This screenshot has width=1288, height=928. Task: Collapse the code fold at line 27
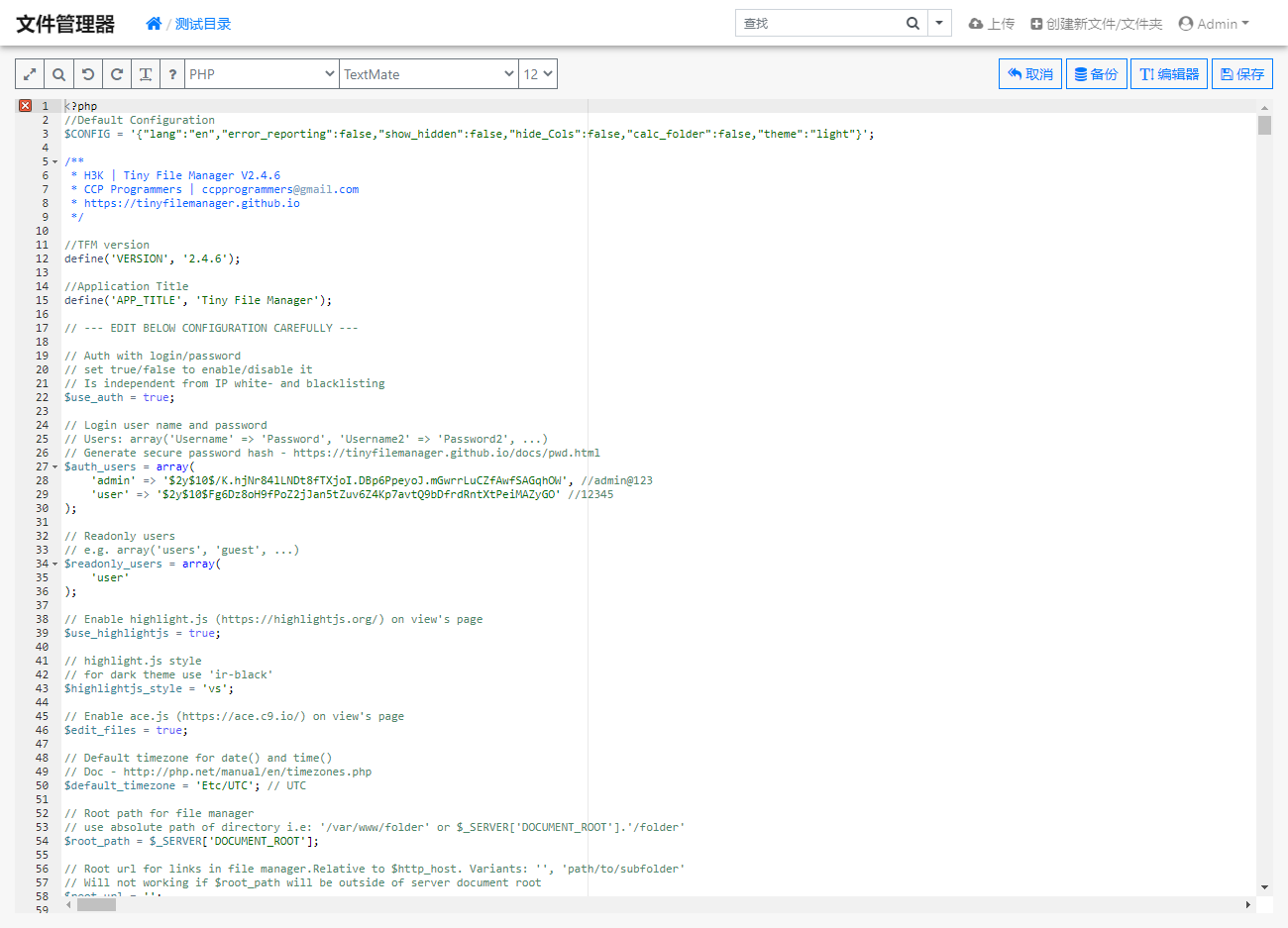pyautogui.click(x=54, y=466)
